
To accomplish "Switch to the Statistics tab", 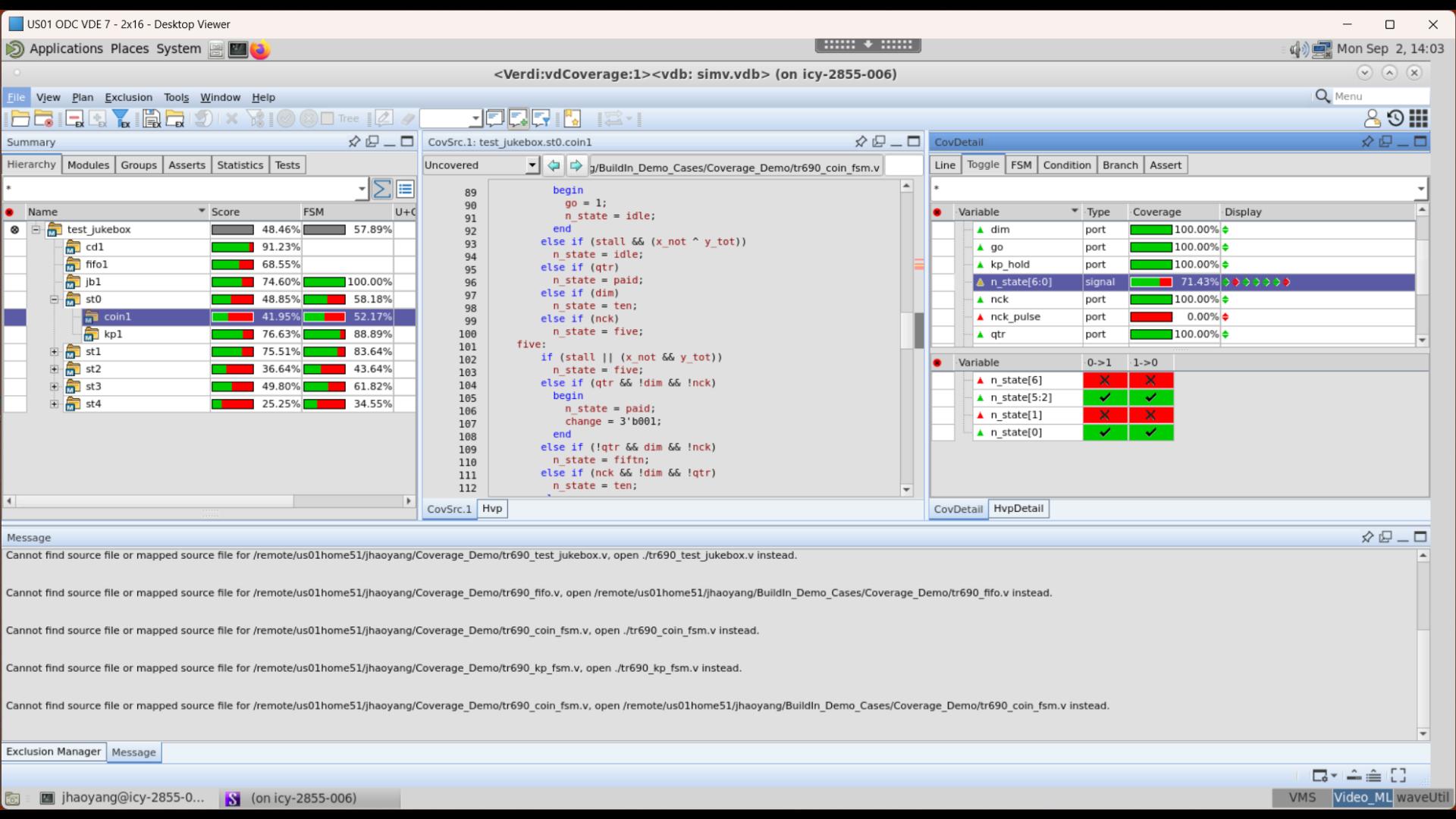I will pos(240,165).
